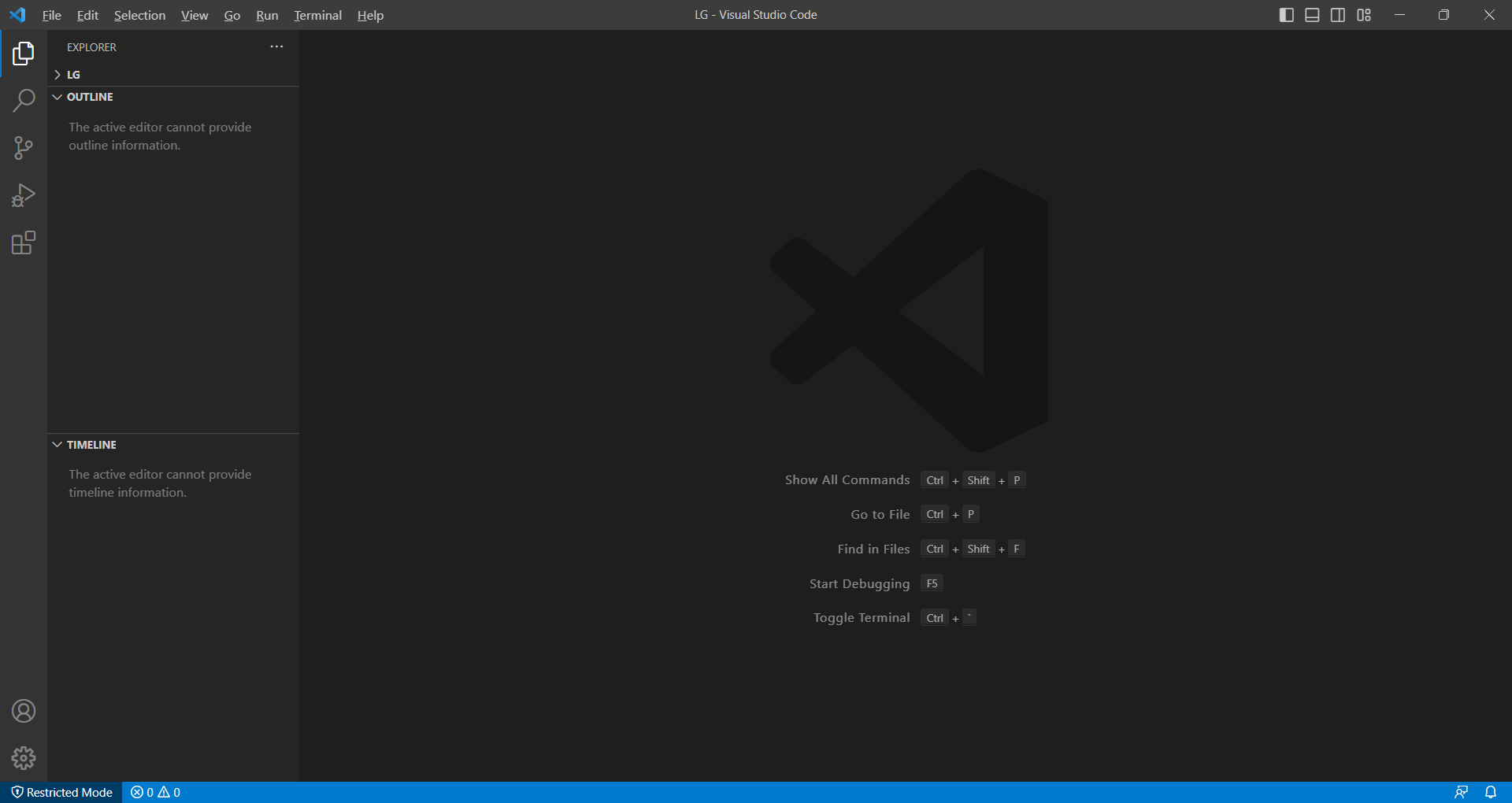Viewport: 1512px width, 803px height.
Task: Click the timeline information unavailable message
Action: coord(160,483)
